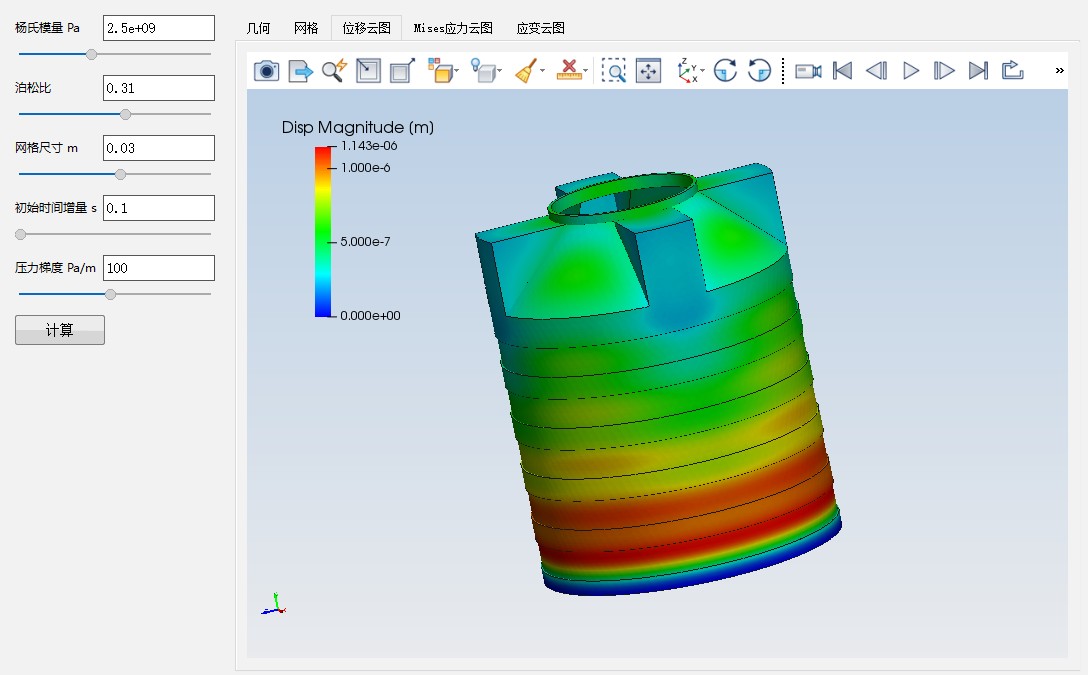The height and width of the screenshot is (675, 1088).
Task: Click the 初始时间增量 slider handle
Action: (21, 234)
